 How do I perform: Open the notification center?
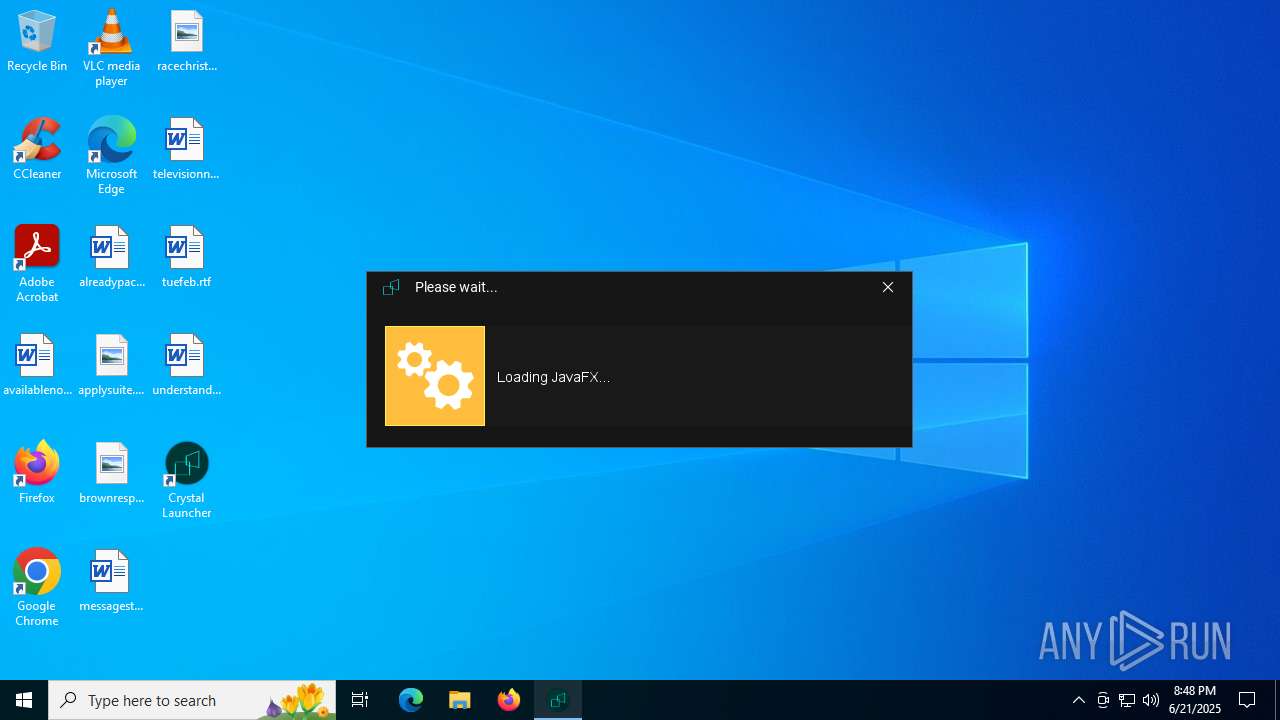click(1248, 700)
